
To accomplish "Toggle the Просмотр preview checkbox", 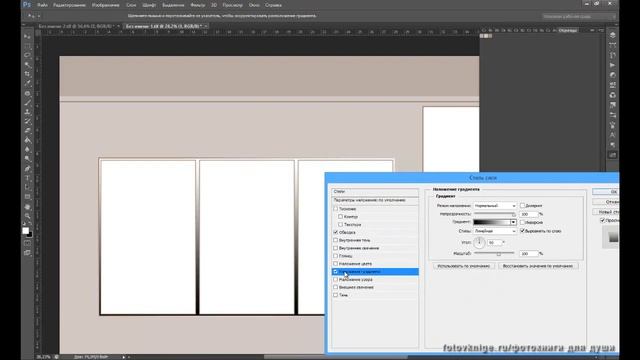I will [x=602, y=220].
